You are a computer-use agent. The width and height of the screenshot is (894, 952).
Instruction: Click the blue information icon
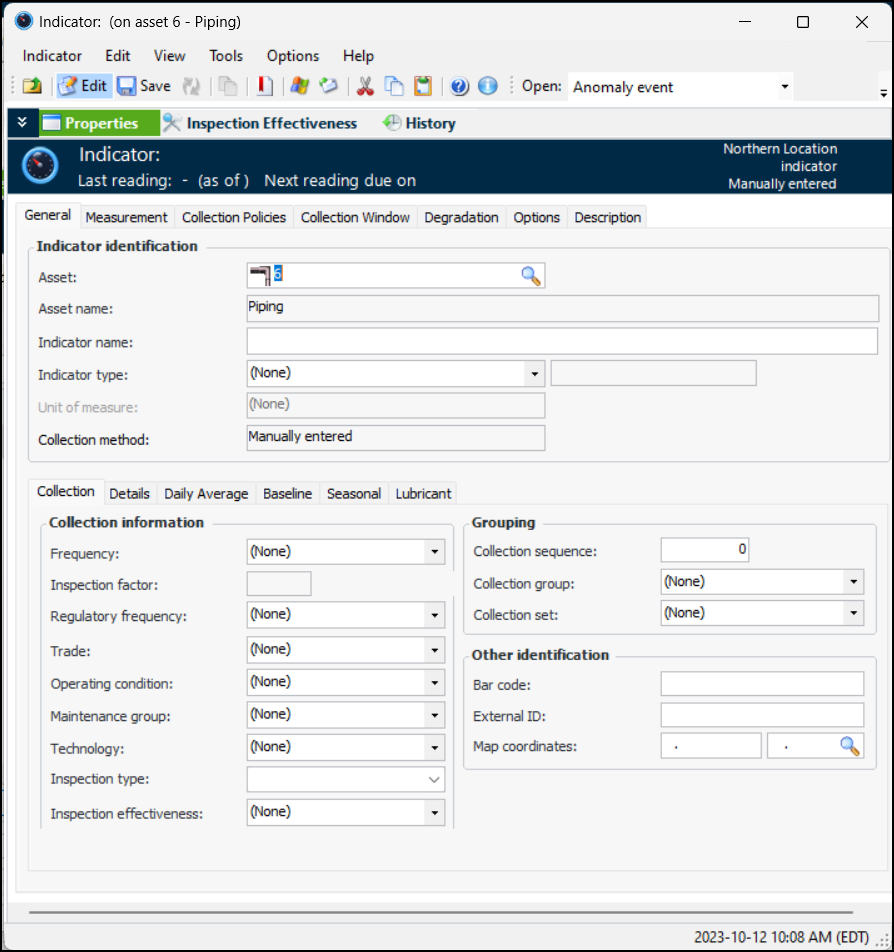point(488,86)
